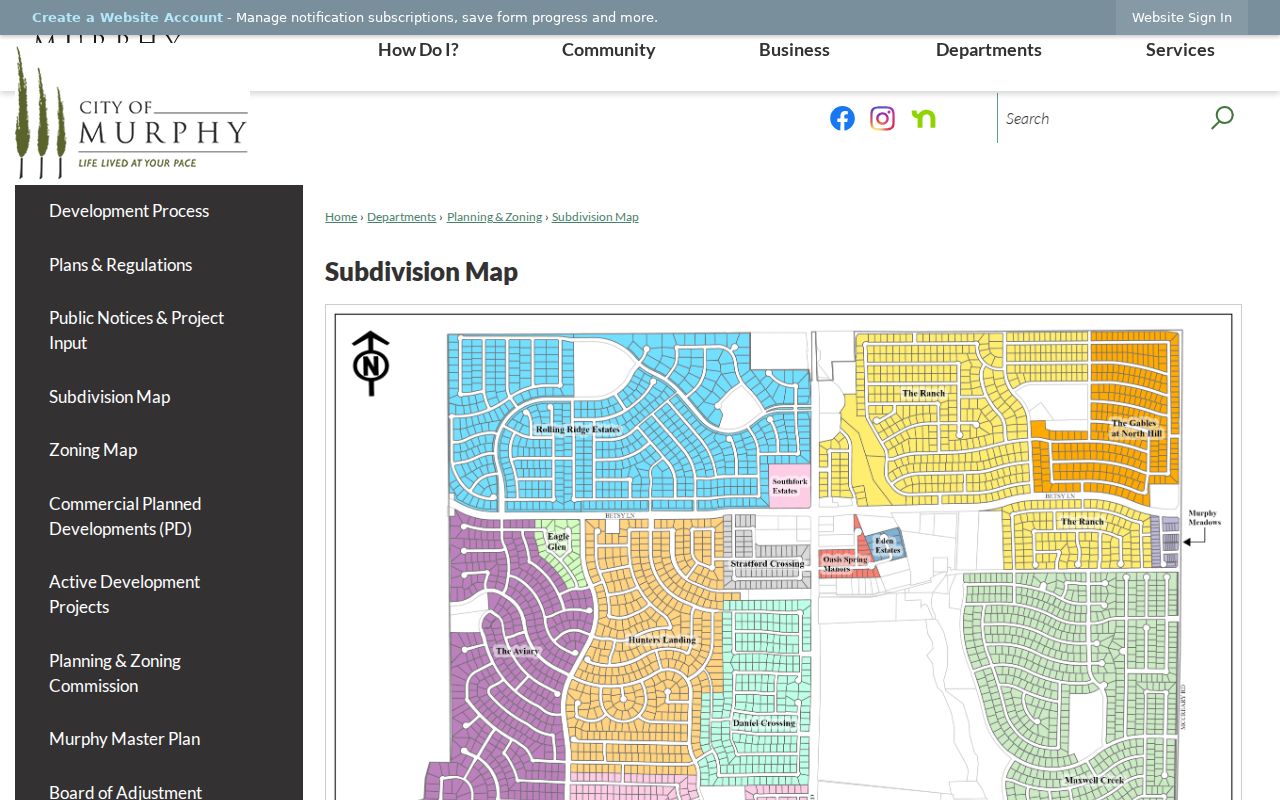This screenshot has width=1280, height=800.
Task: Open the Community menu
Action: (x=608, y=50)
